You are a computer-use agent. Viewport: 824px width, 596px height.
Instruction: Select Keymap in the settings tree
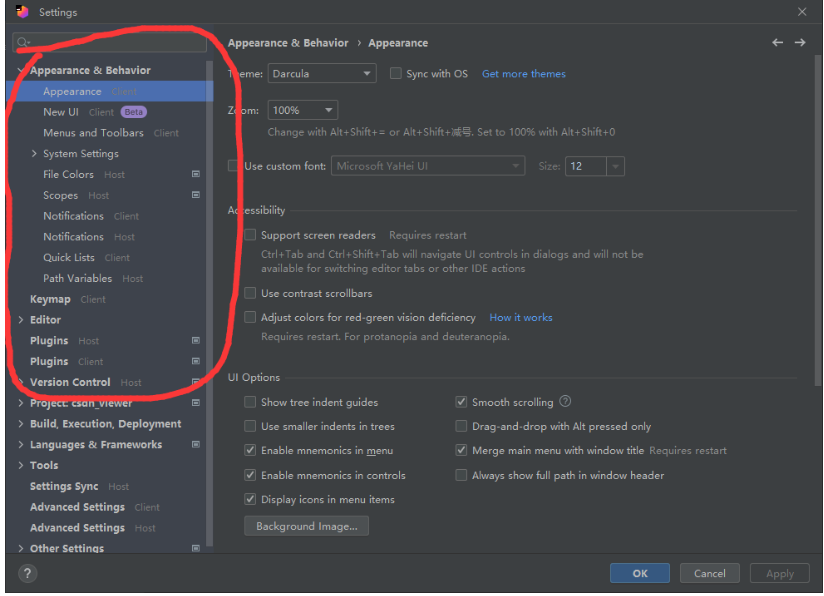click(50, 299)
